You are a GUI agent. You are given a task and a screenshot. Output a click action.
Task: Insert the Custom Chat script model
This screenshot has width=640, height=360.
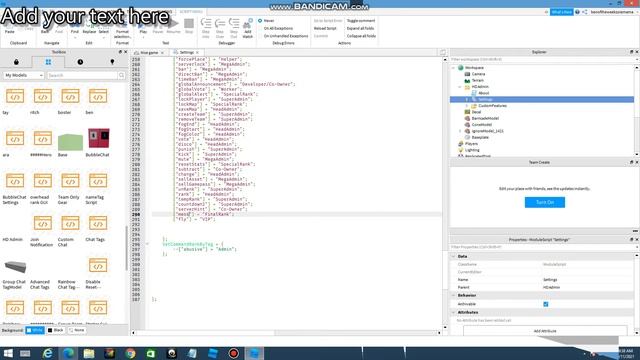(70, 223)
